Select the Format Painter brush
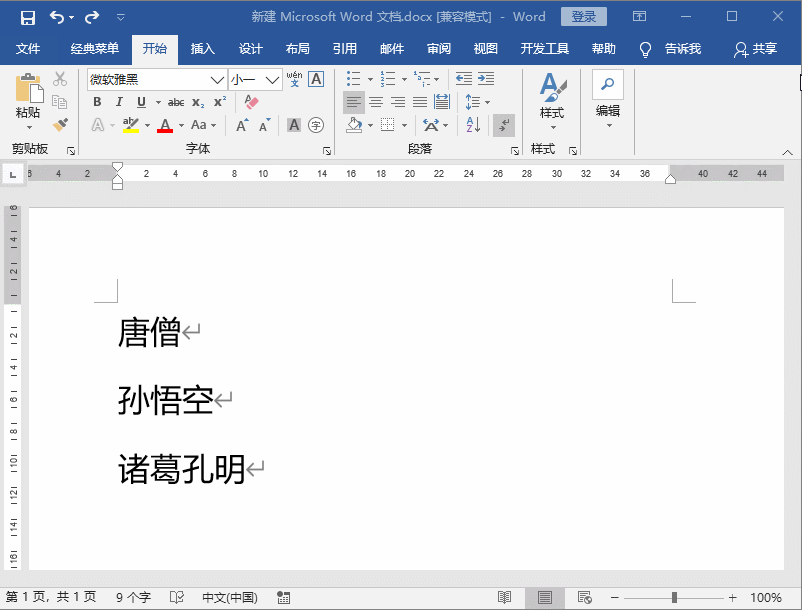802x610 pixels. pyautogui.click(x=60, y=124)
